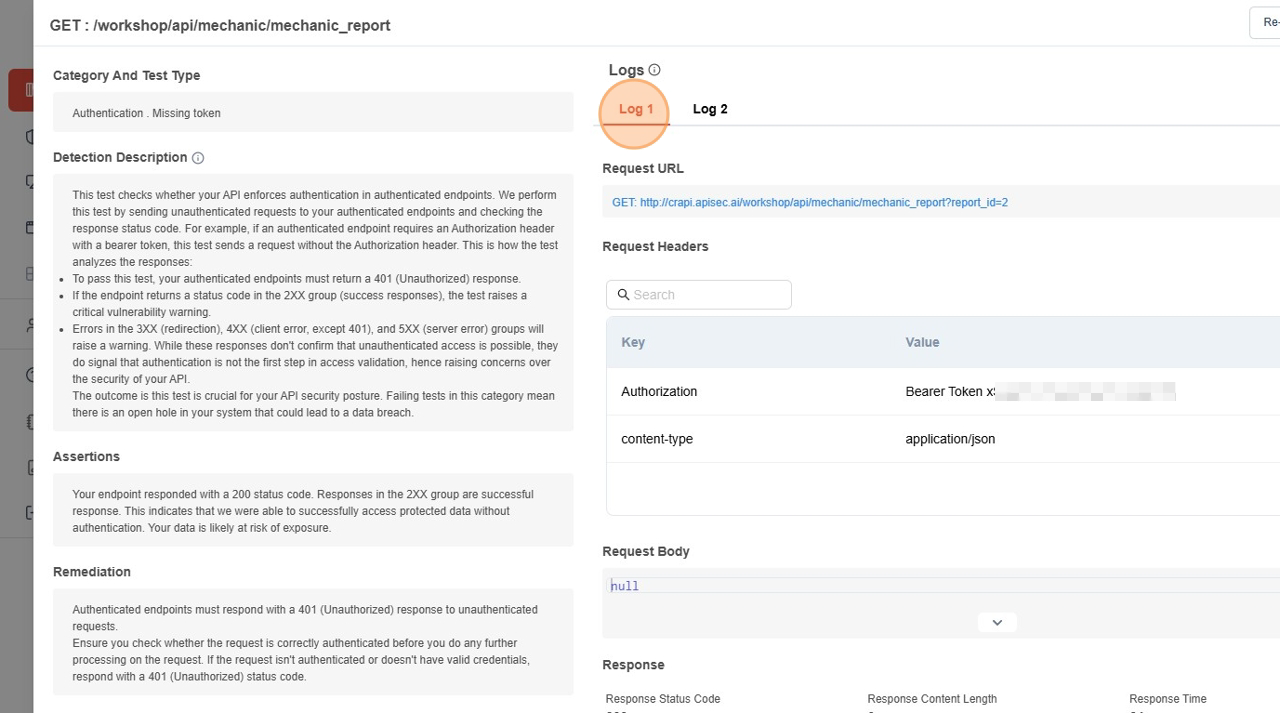This screenshot has height=713, width=1280.
Task: Click the magnifier icon in headers search
Action: [x=623, y=295]
